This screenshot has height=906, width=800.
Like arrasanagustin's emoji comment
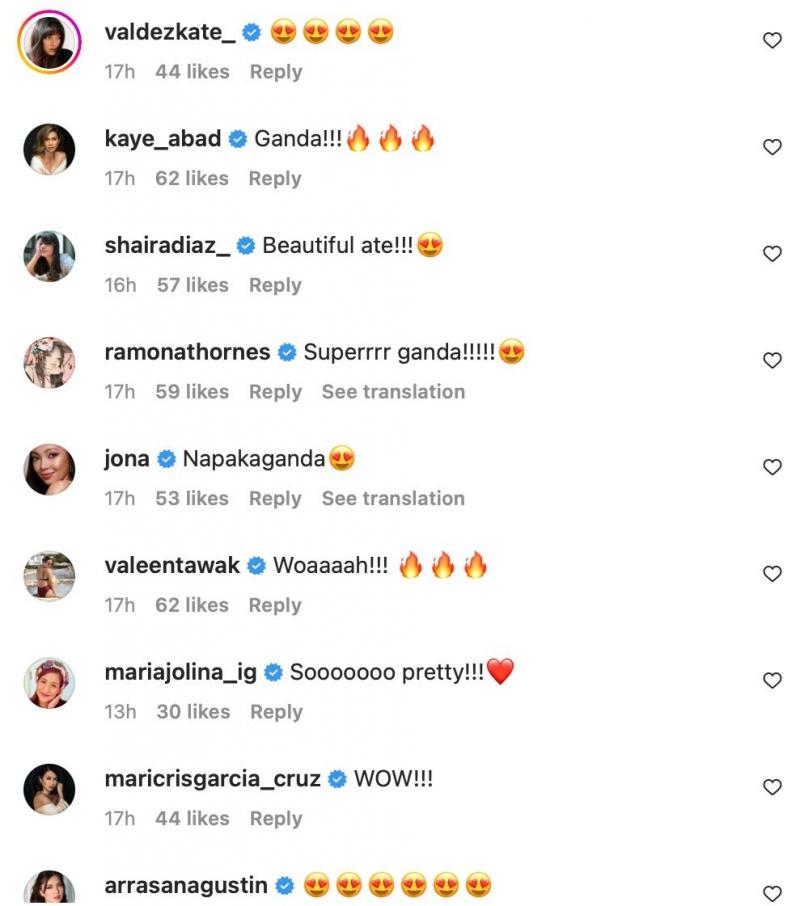pyautogui.click(x=771, y=893)
